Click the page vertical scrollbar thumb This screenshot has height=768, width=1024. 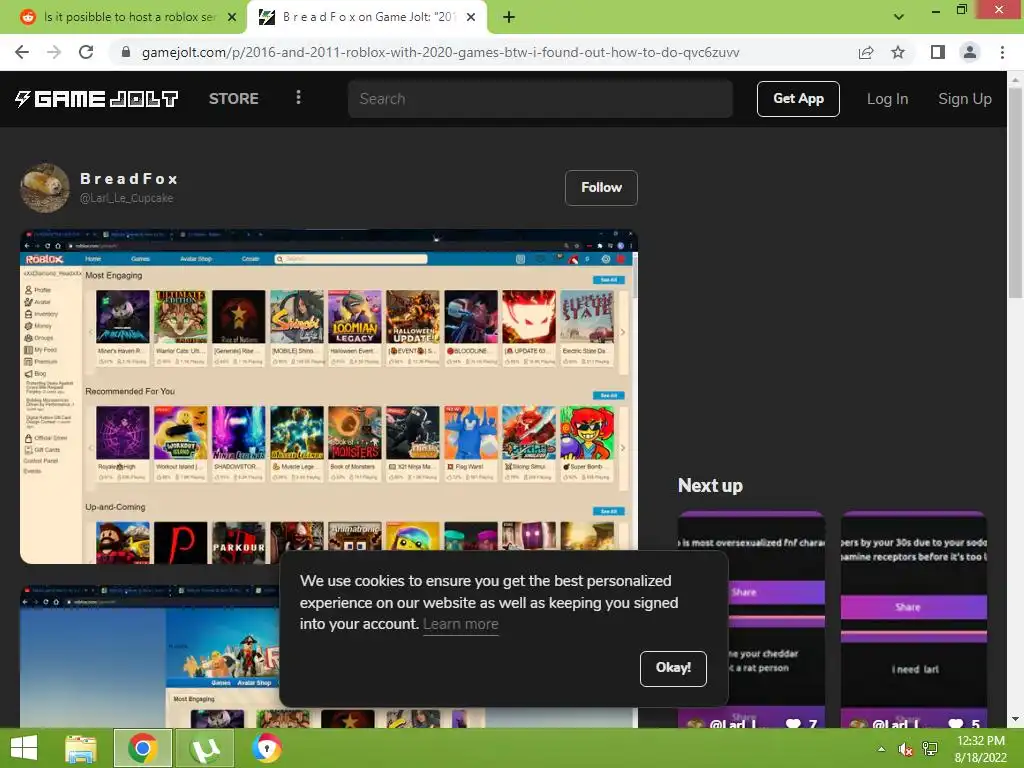pyautogui.click(x=1015, y=193)
